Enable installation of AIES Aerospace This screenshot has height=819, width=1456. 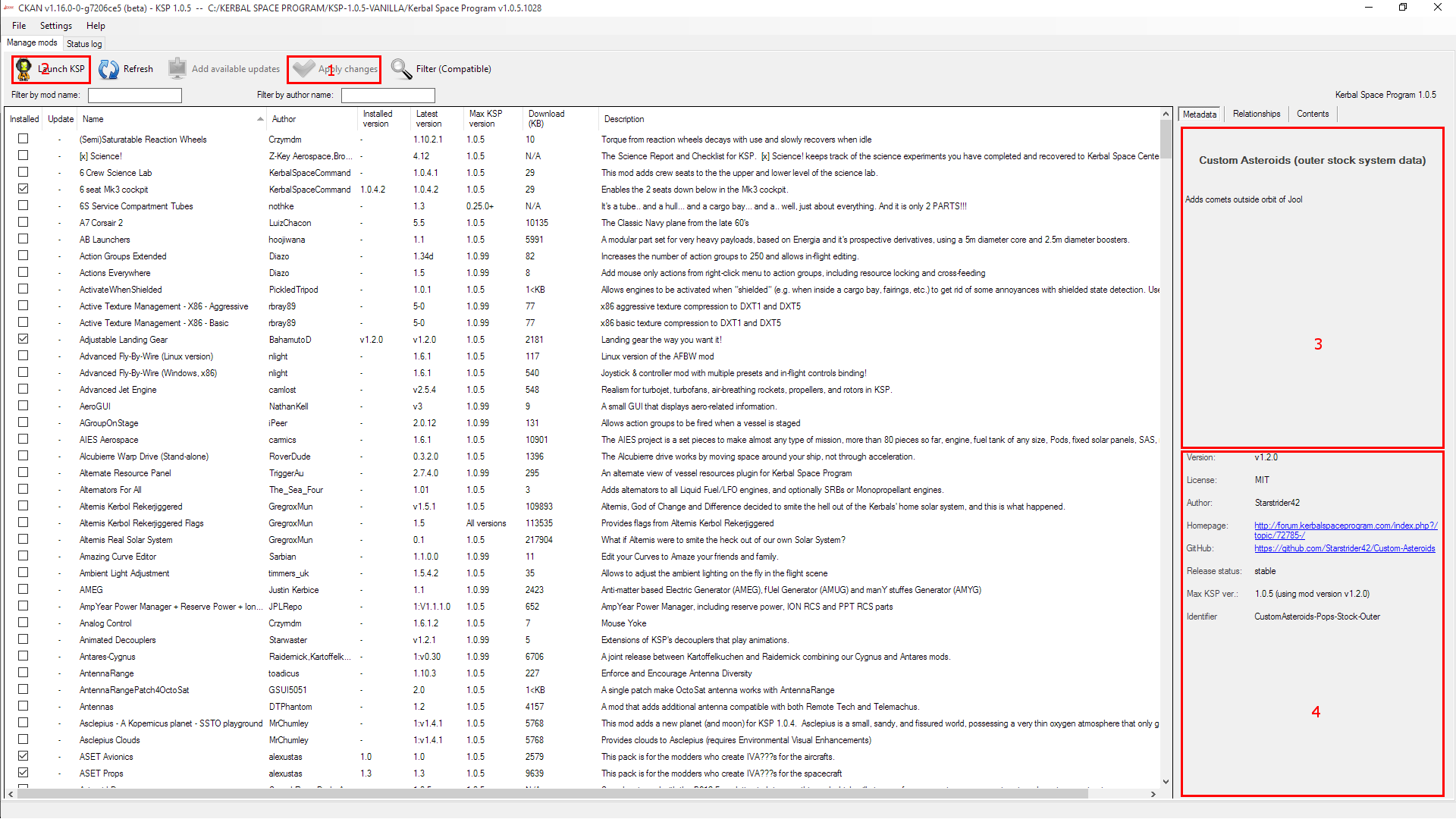tap(24, 439)
